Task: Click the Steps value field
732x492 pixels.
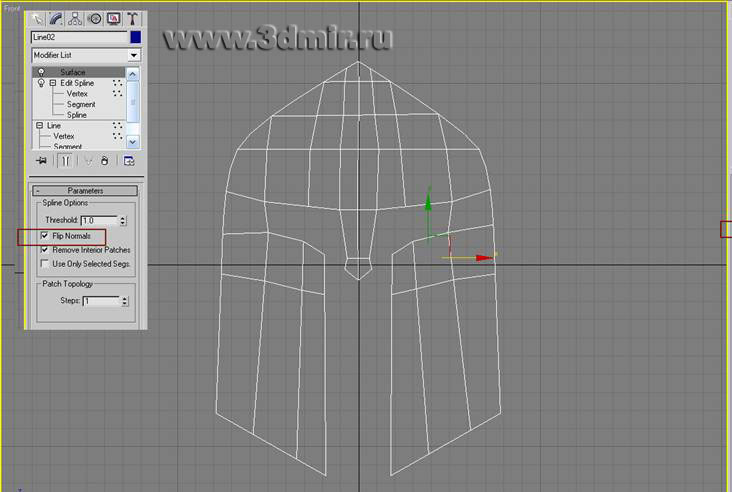Action: coord(101,301)
